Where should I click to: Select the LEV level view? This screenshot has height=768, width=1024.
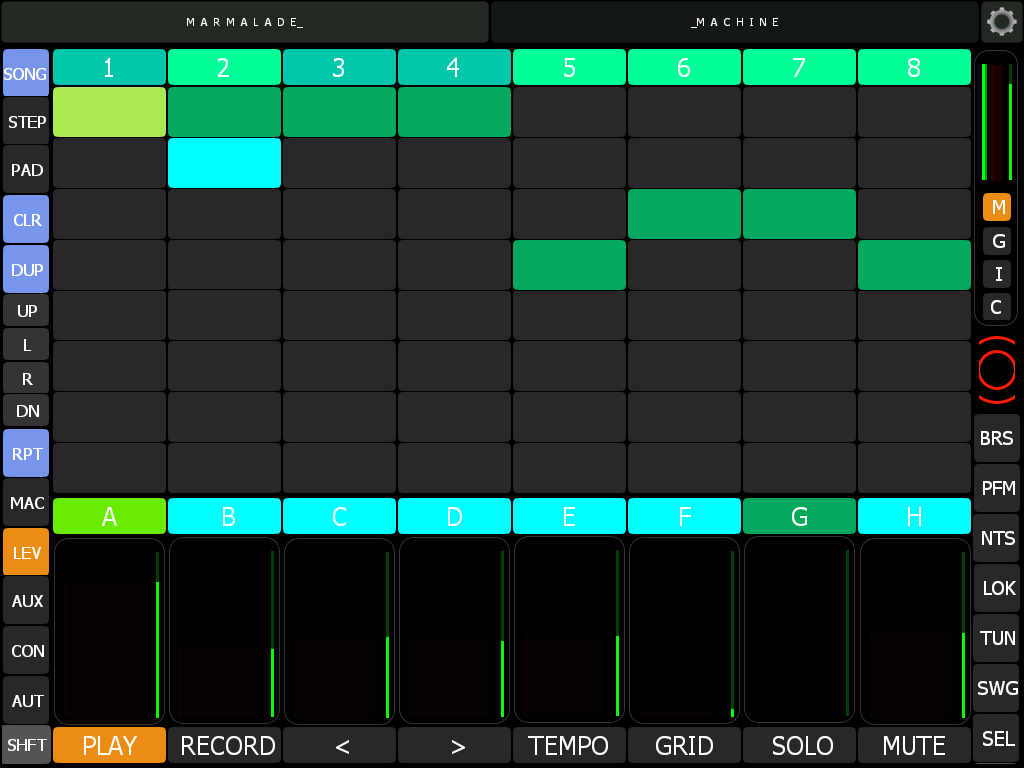coord(26,551)
